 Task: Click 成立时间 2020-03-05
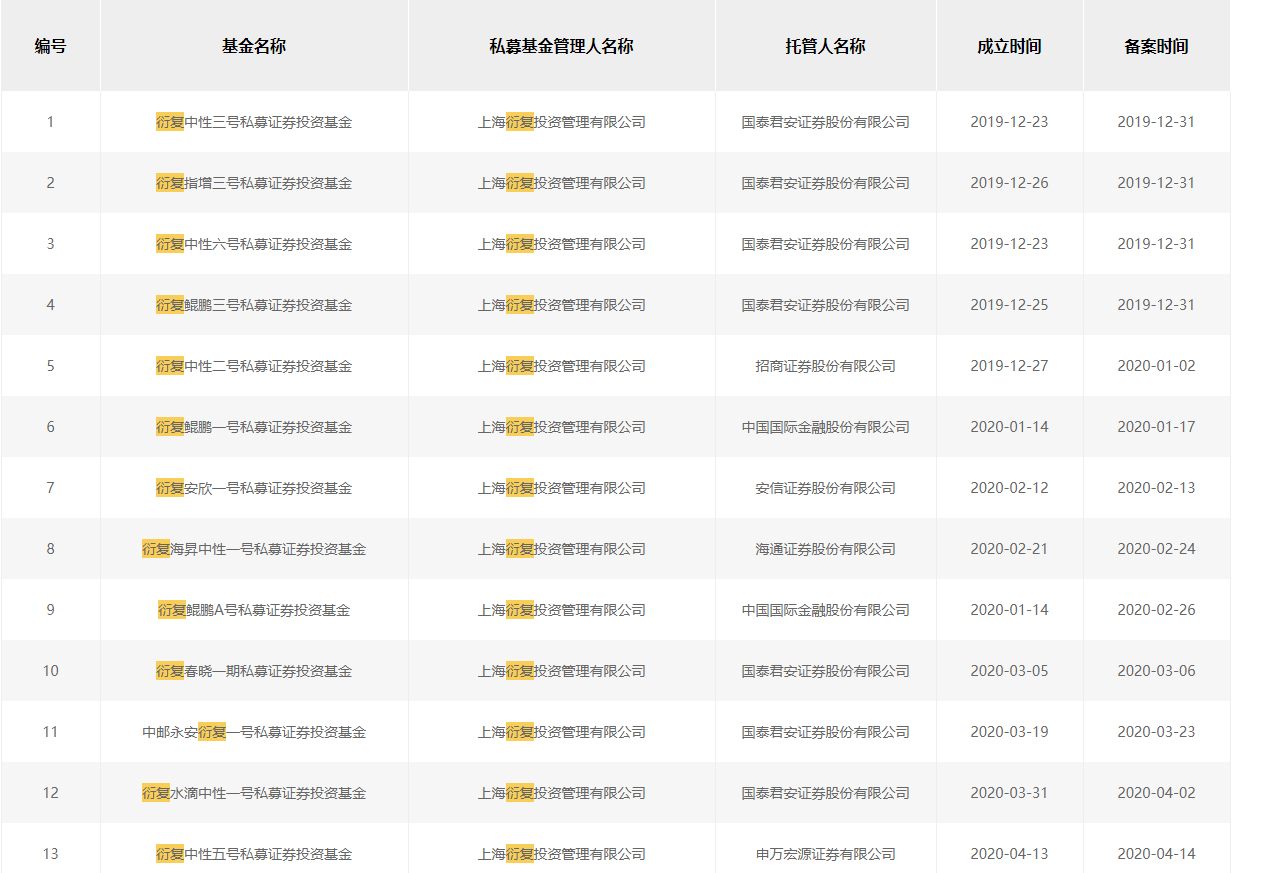1009,671
